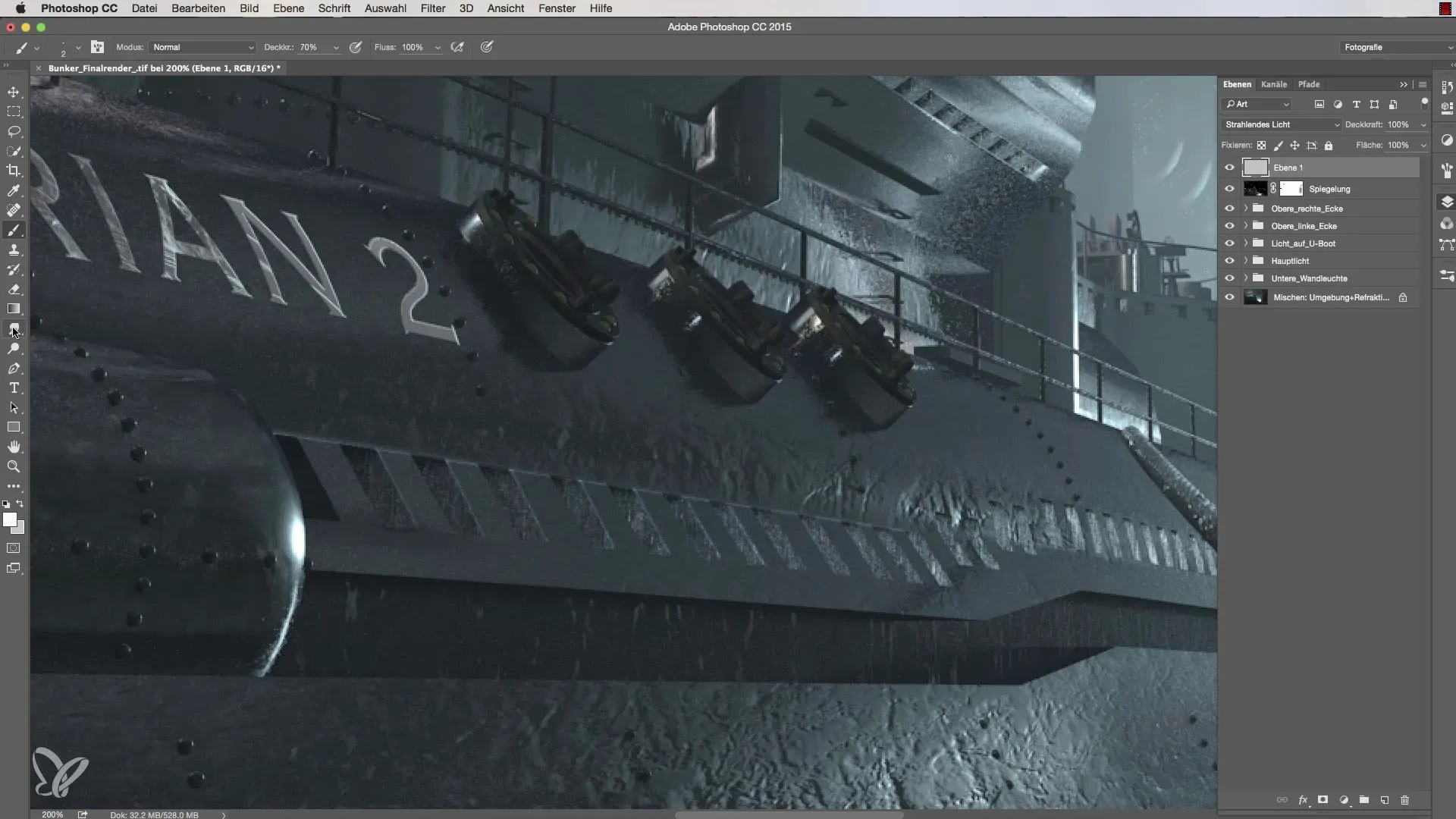
Task: Open the Bearbeiten menu
Action: point(198,8)
